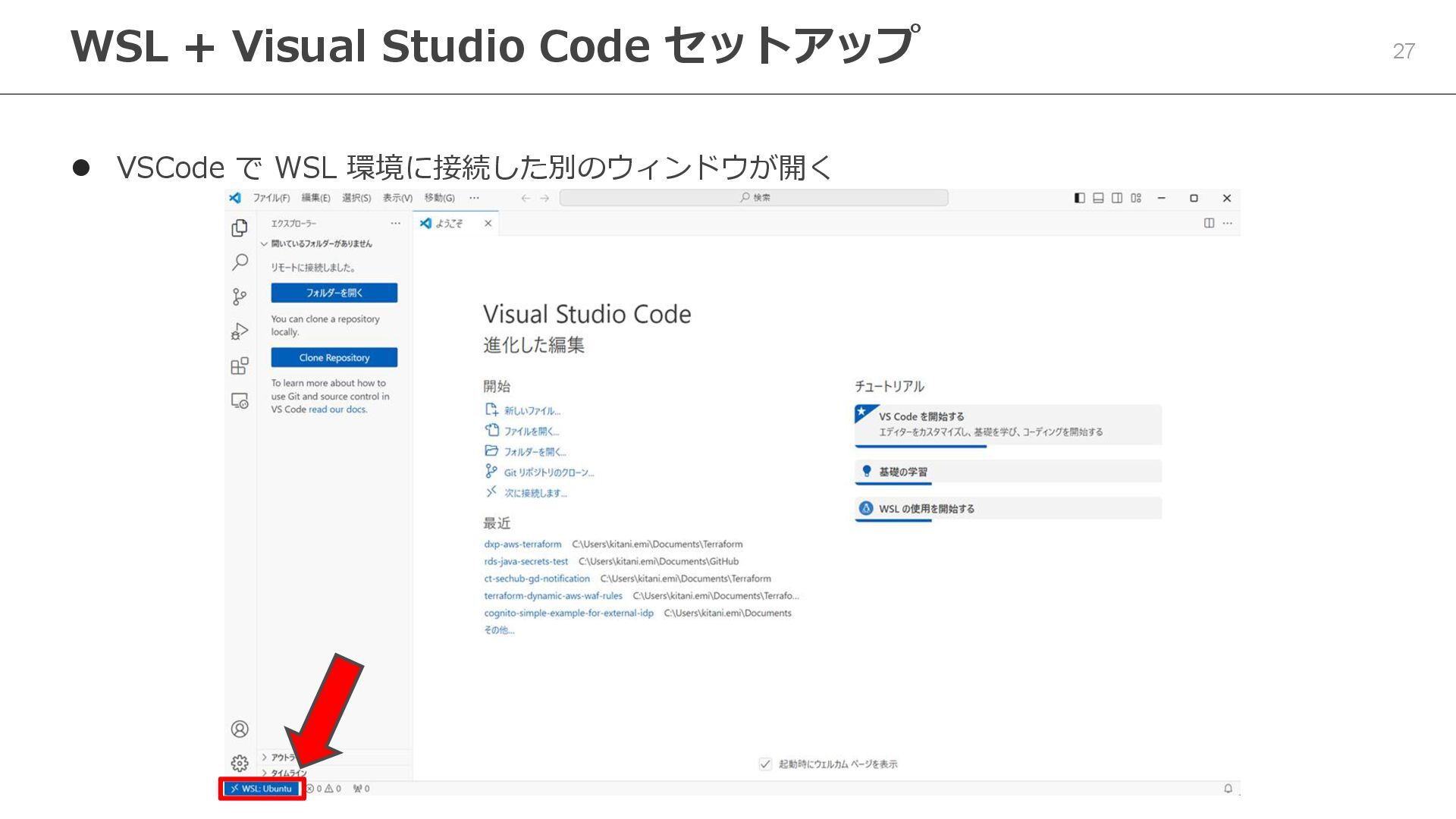The height and width of the screenshot is (819, 1456).
Task: Open the Customize Layout icon
Action: click(x=1136, y=198)
